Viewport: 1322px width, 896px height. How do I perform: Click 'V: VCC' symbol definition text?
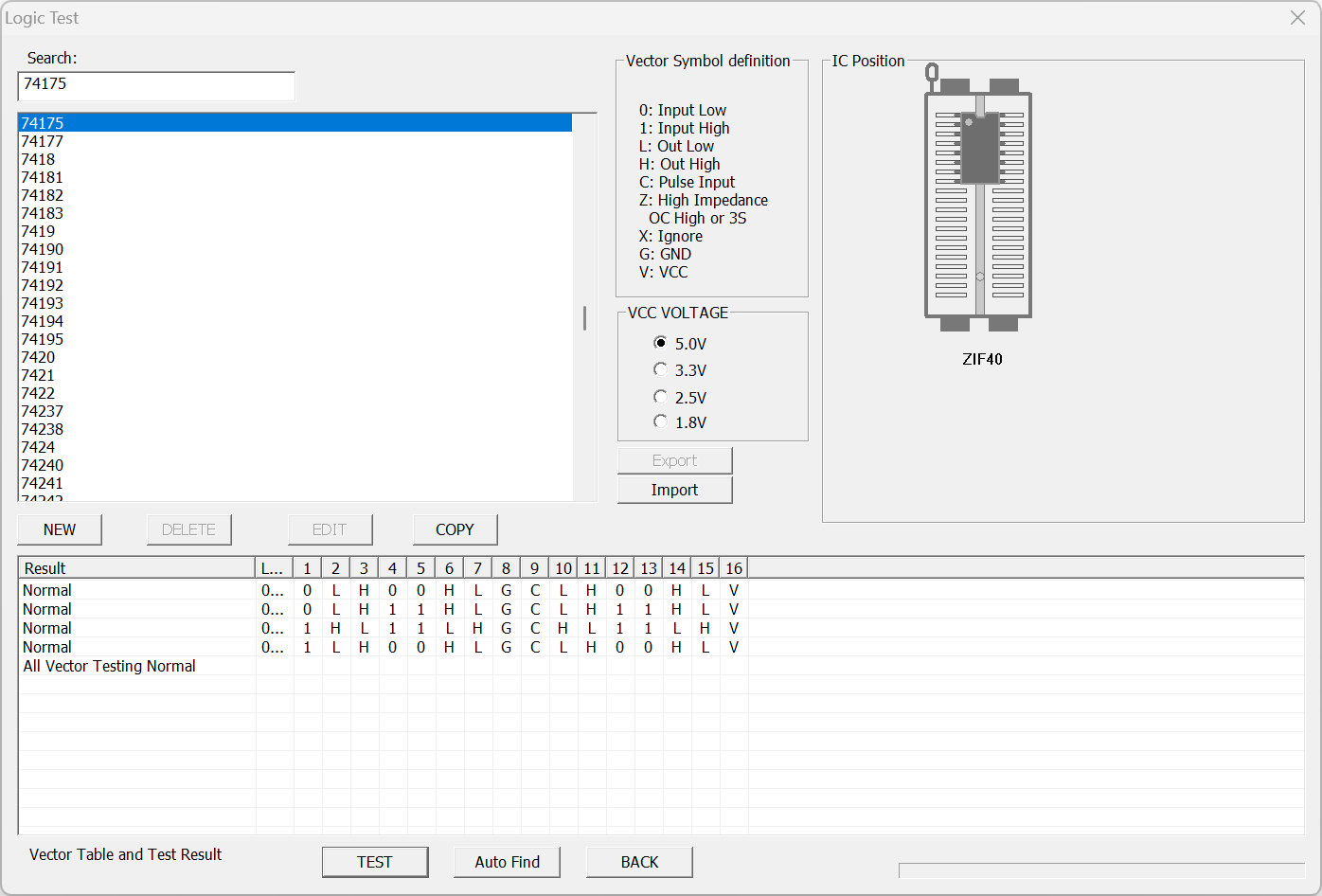664,272
